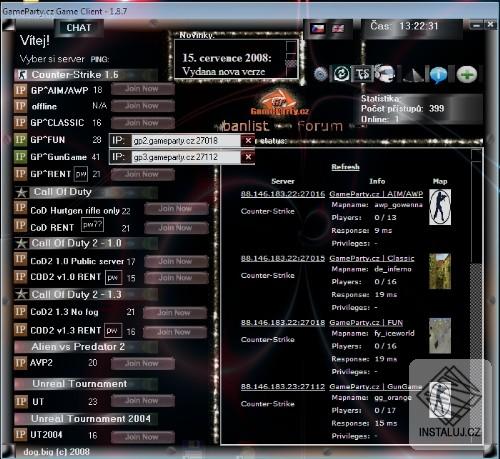
Task: Click IP icon for offline server
Action: pos(20,106)
